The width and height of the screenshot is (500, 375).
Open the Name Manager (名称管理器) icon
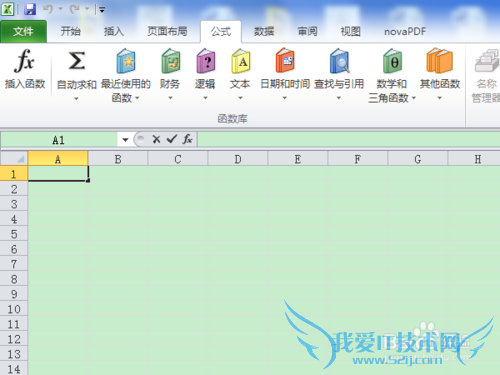coord(487,61)
